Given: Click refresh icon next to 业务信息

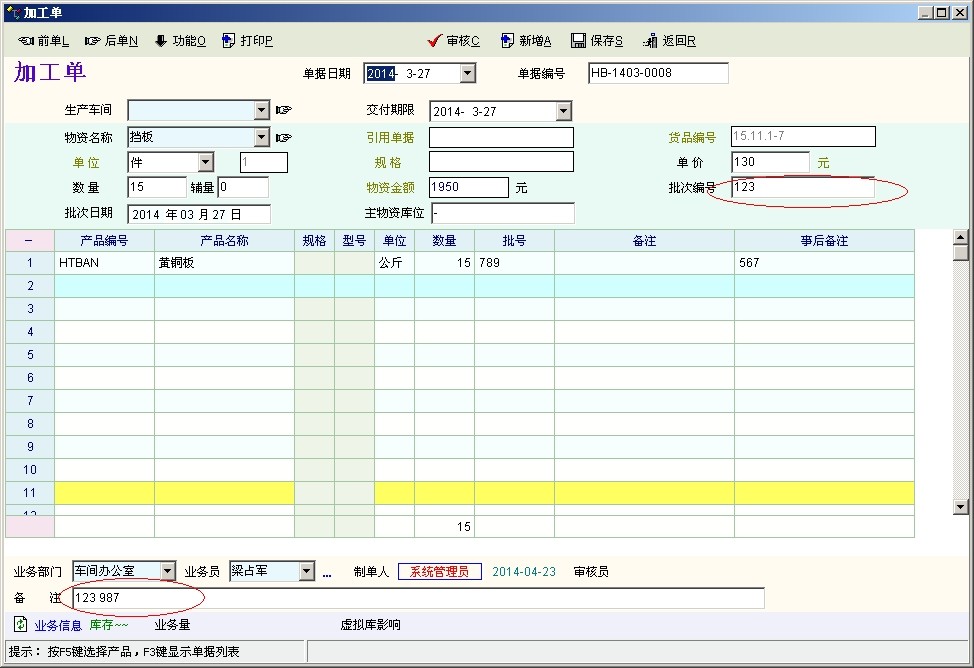Looking at the screenshot, I should pyautogui.click(x=20, y=625).
